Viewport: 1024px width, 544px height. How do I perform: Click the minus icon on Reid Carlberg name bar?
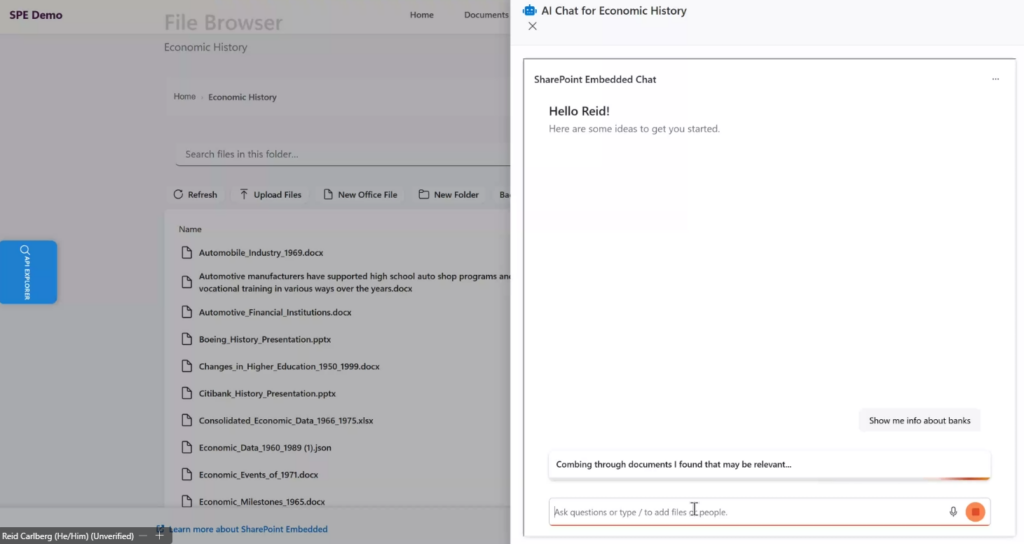coord(142,536)
